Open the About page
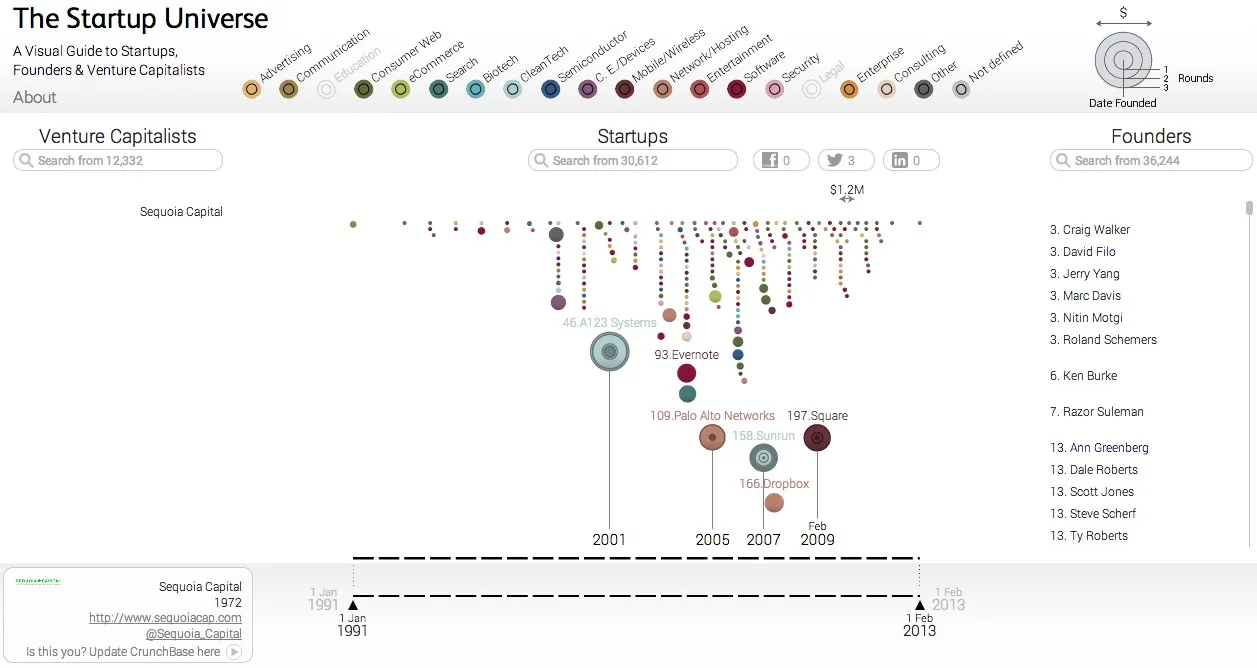1257x668 pixels. [35, 97]
